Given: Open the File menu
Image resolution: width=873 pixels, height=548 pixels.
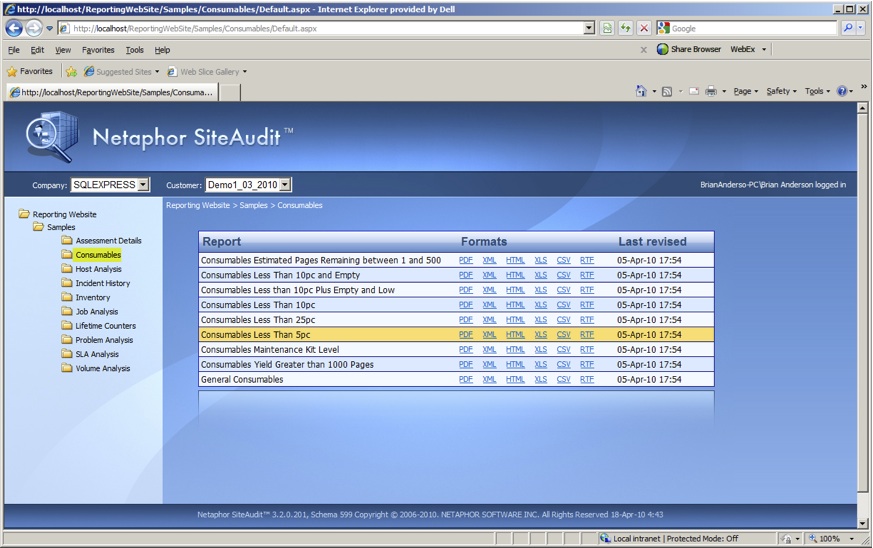Looking at the screenshot, I should (14, 50).
